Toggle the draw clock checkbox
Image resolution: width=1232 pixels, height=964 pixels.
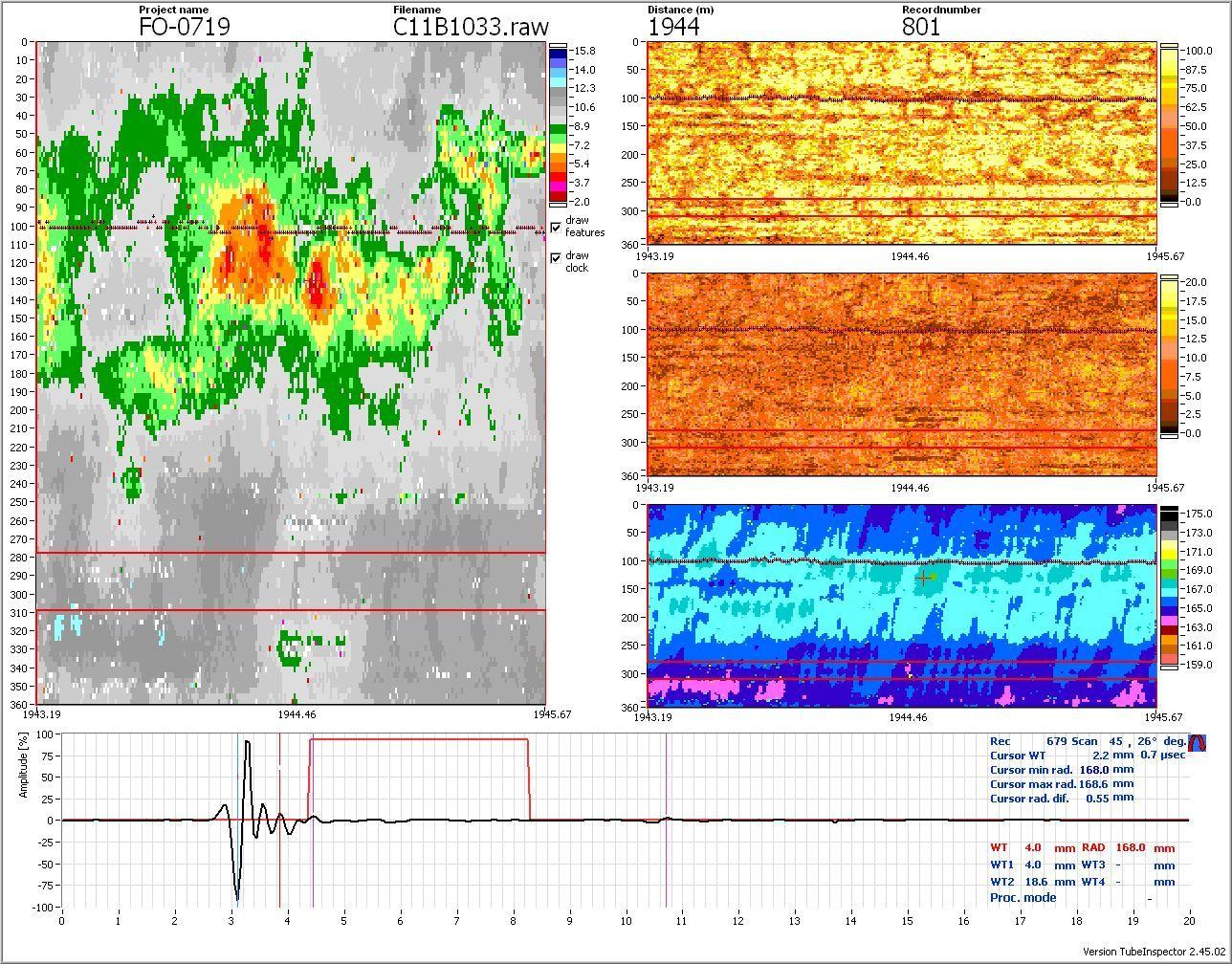[556, 258]
